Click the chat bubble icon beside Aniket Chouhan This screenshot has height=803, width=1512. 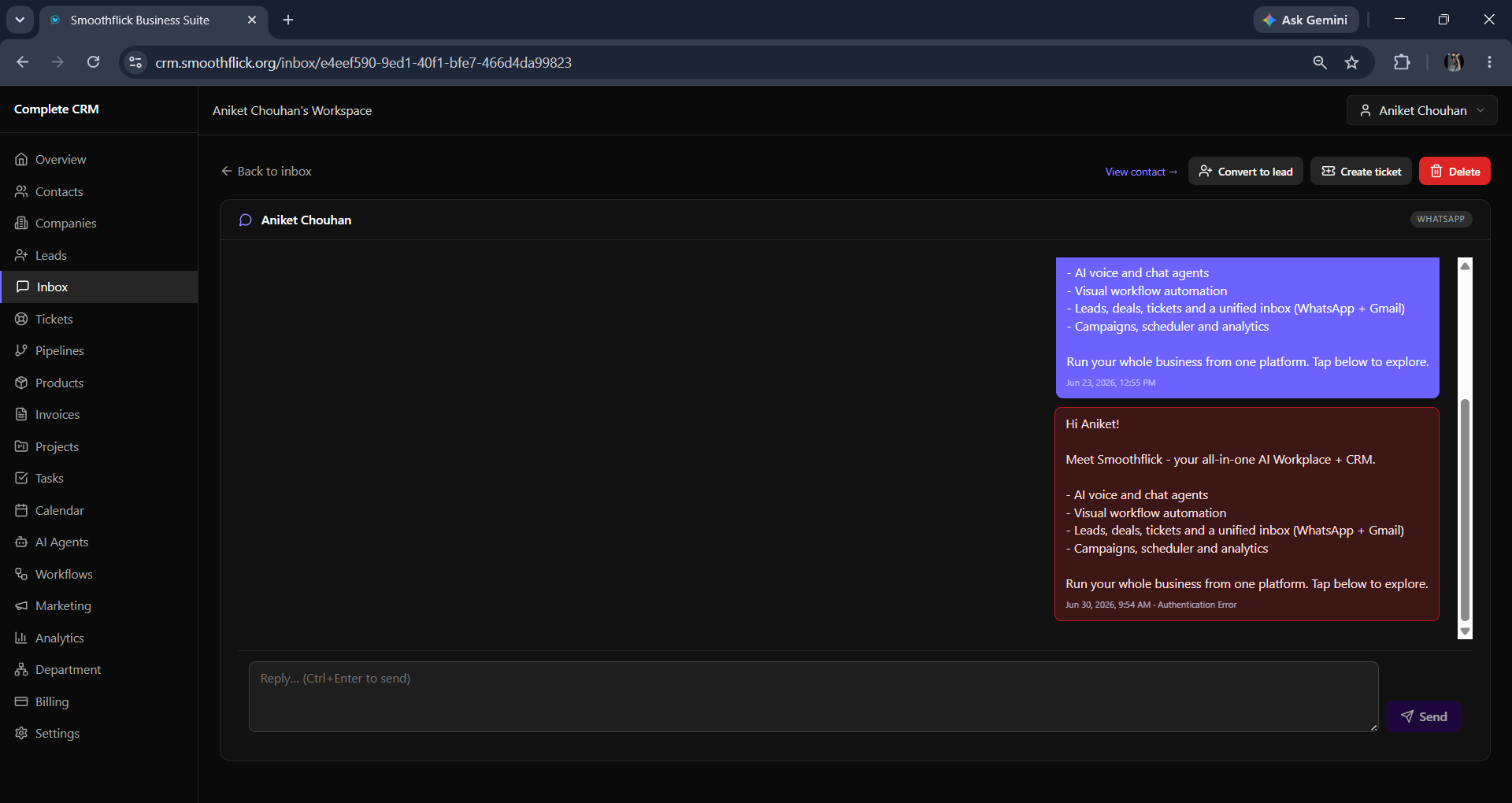coord(246,220)
